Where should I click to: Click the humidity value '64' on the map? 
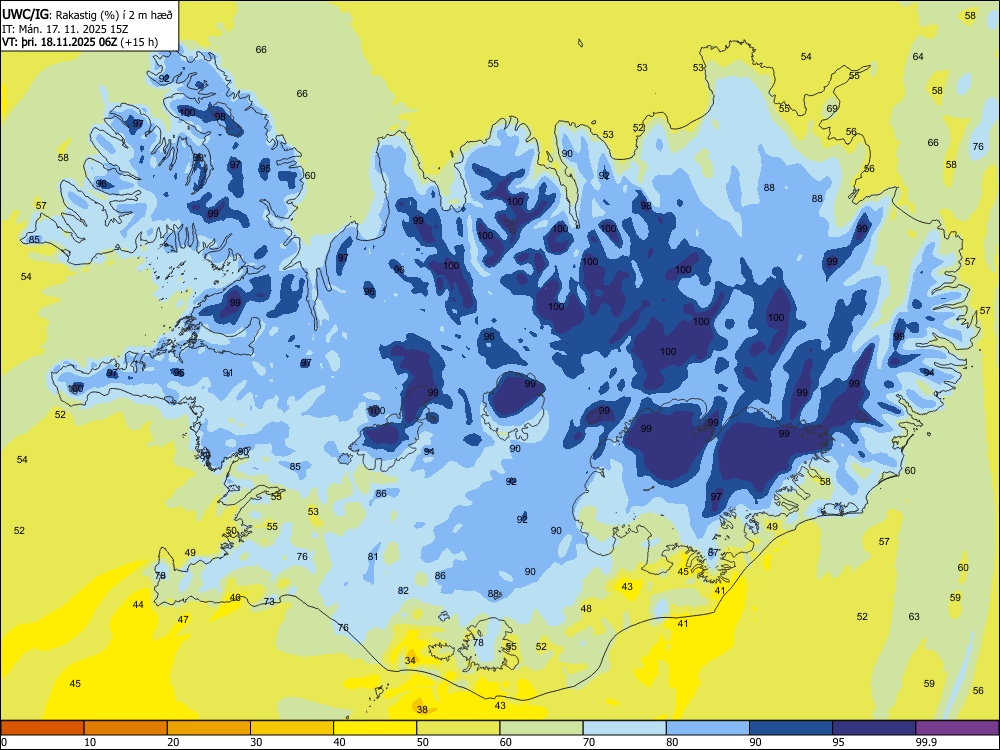point(918,56)
